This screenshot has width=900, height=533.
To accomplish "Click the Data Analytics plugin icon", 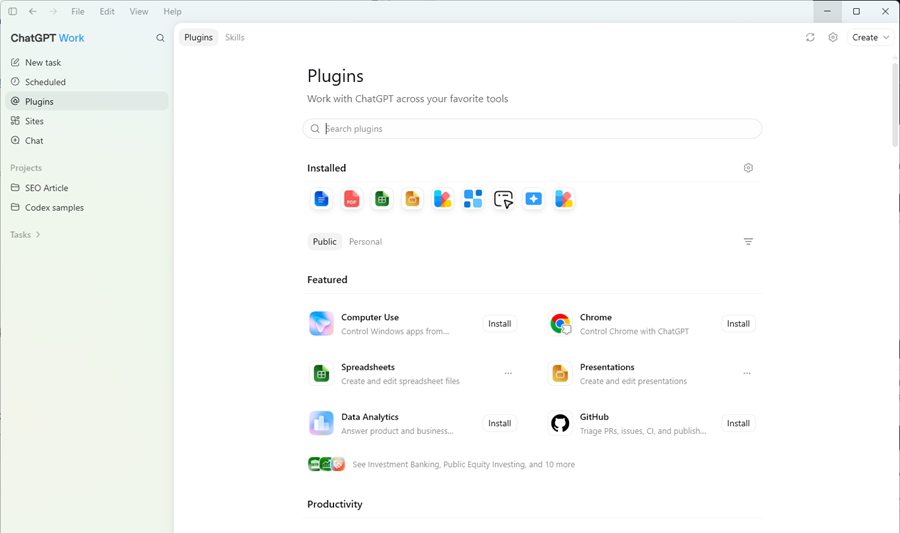I will 321,423.
